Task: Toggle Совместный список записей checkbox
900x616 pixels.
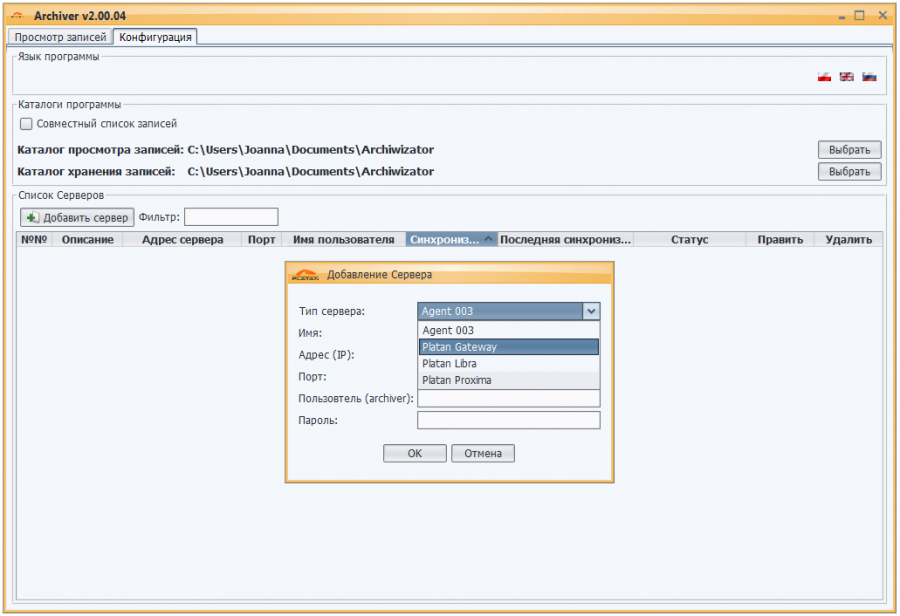Action: 26,124
